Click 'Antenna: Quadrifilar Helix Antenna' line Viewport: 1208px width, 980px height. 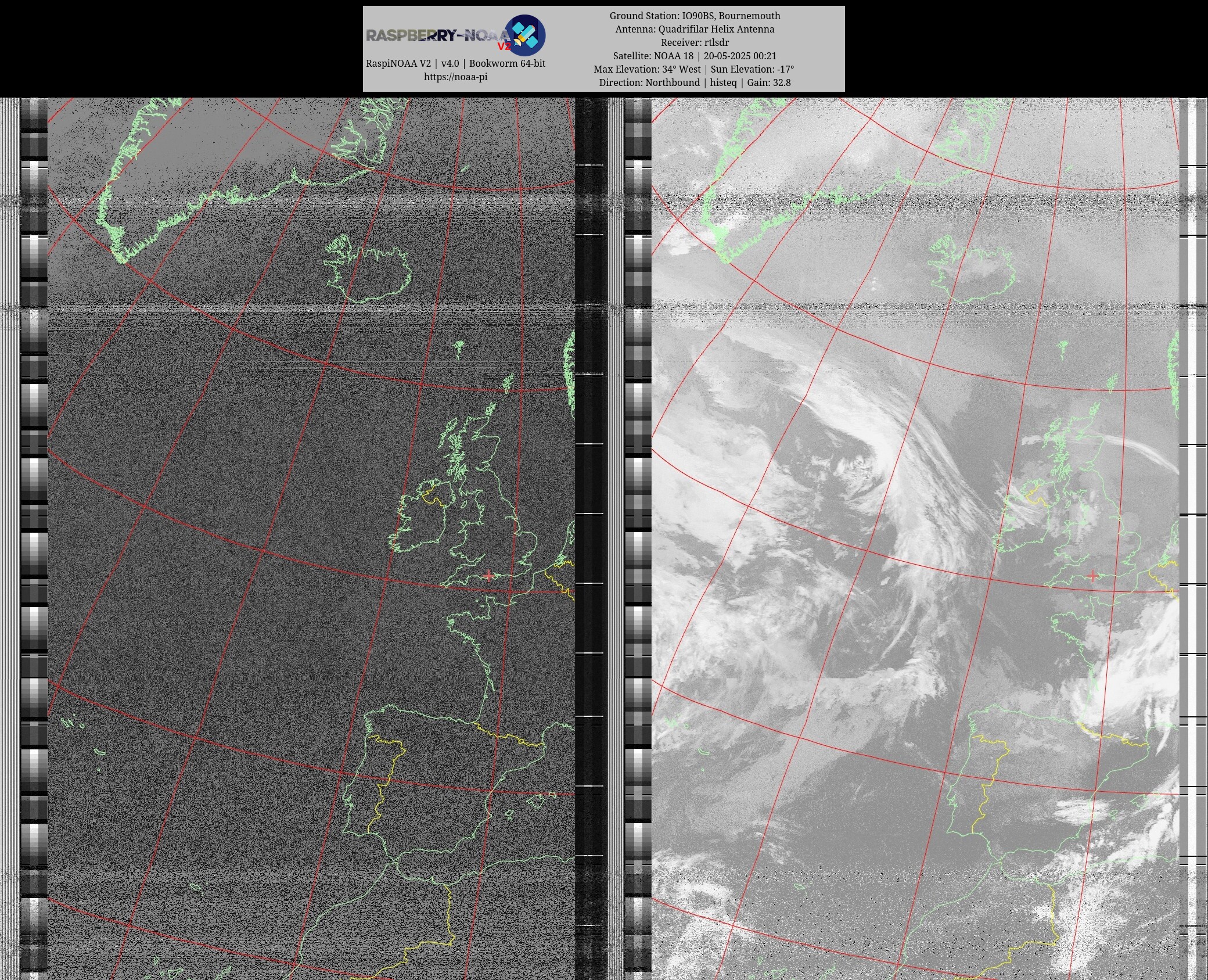(x=695, y=29)
